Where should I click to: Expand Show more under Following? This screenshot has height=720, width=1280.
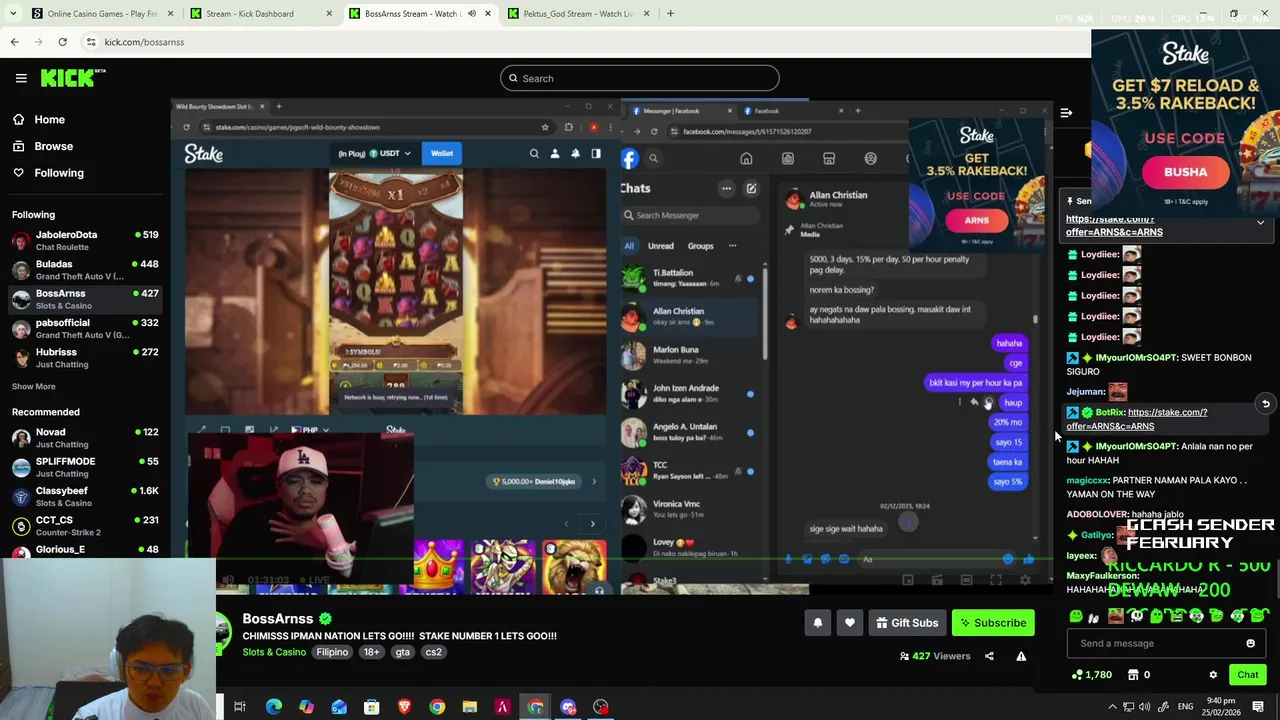[x=33, y=386]
